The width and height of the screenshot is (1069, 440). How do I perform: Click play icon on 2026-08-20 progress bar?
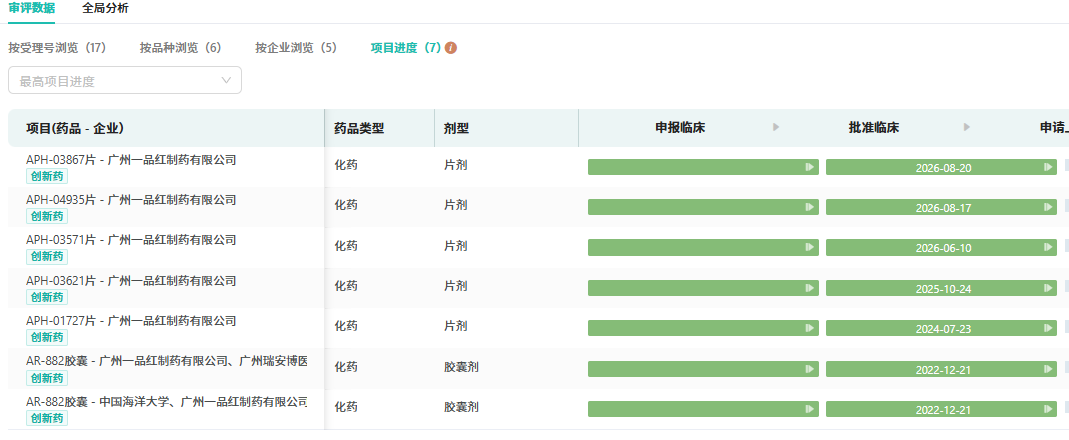coord(1048,167)
